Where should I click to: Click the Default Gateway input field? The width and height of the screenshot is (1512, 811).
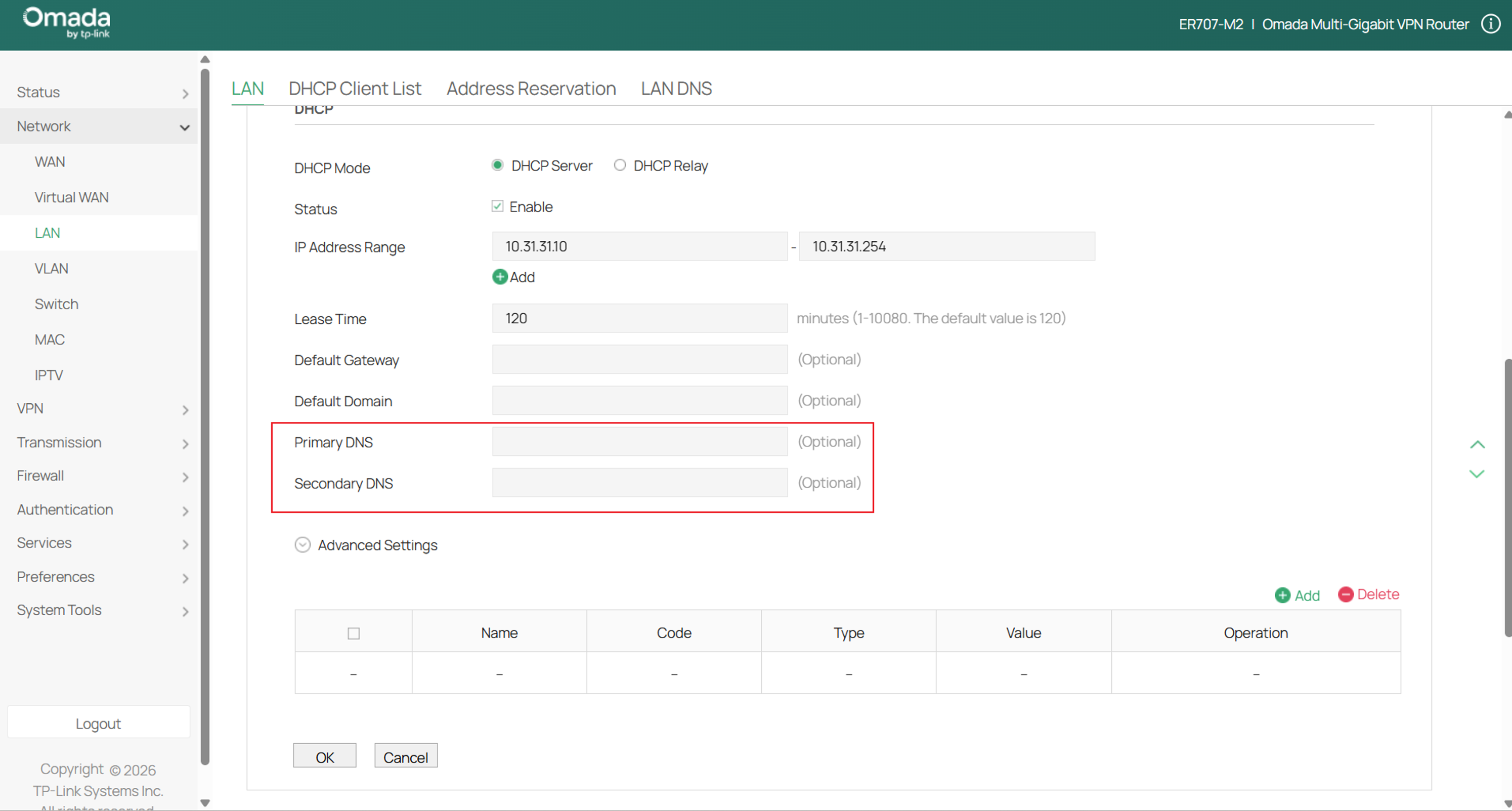point(640,360)
